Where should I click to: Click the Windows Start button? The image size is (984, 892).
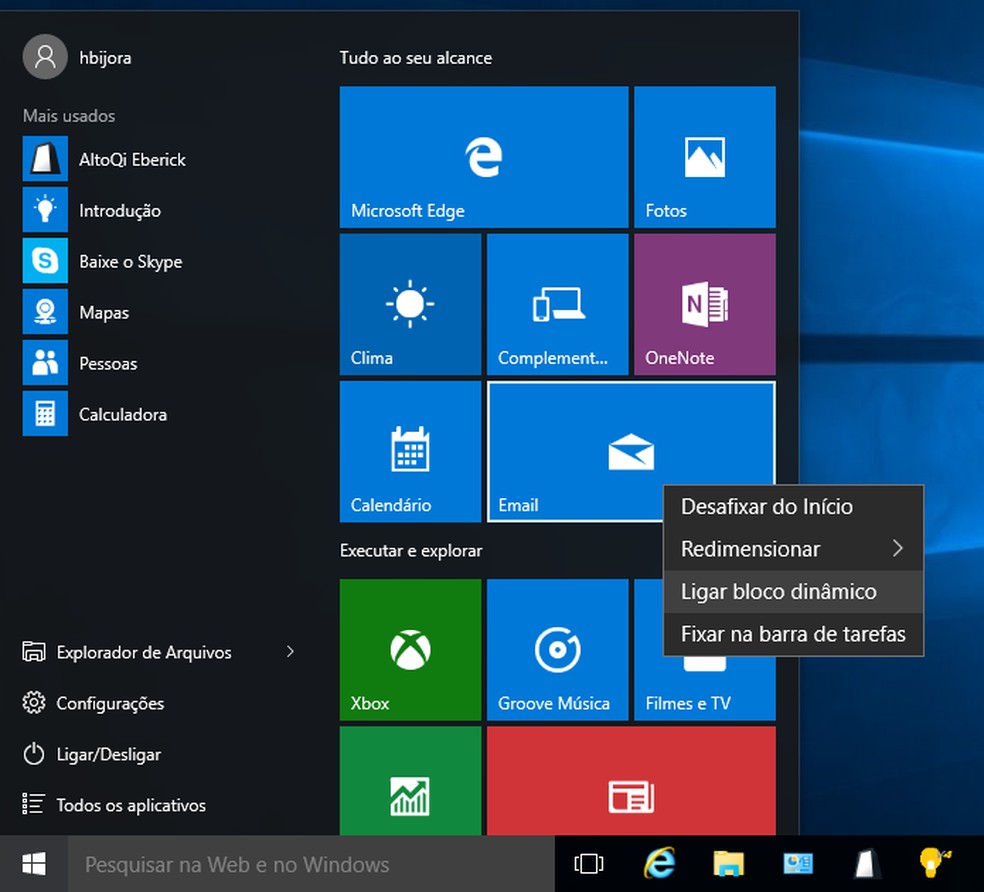(x=33, y=864)
